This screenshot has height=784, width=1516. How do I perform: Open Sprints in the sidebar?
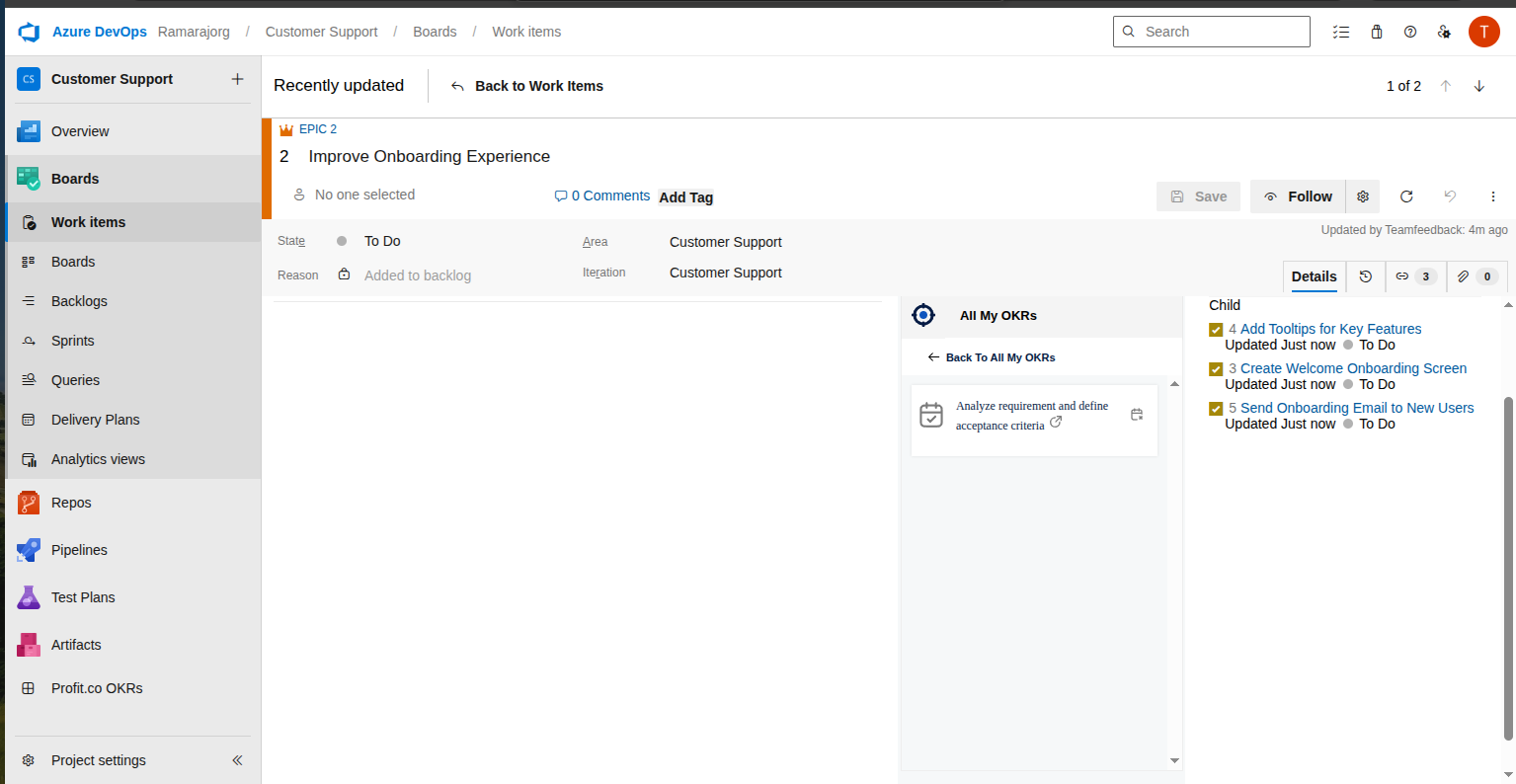133,341
